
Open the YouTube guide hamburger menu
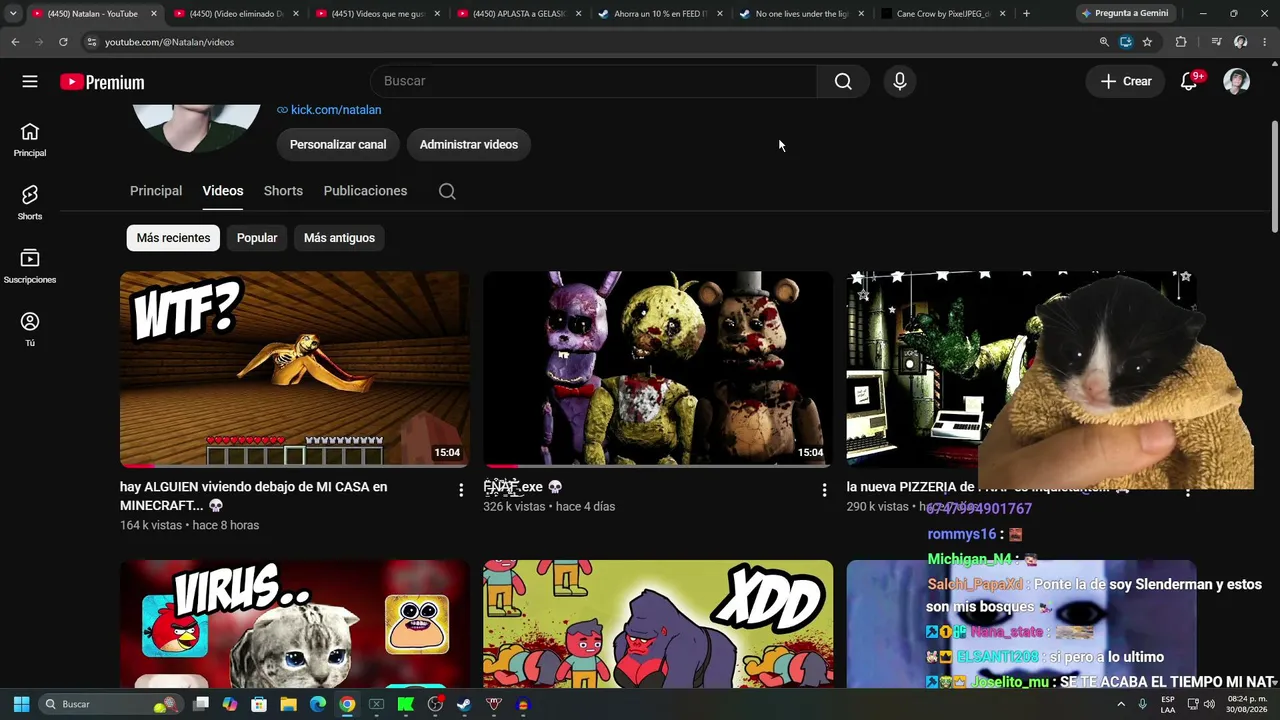pyautogui.click(x=30, y=82)
